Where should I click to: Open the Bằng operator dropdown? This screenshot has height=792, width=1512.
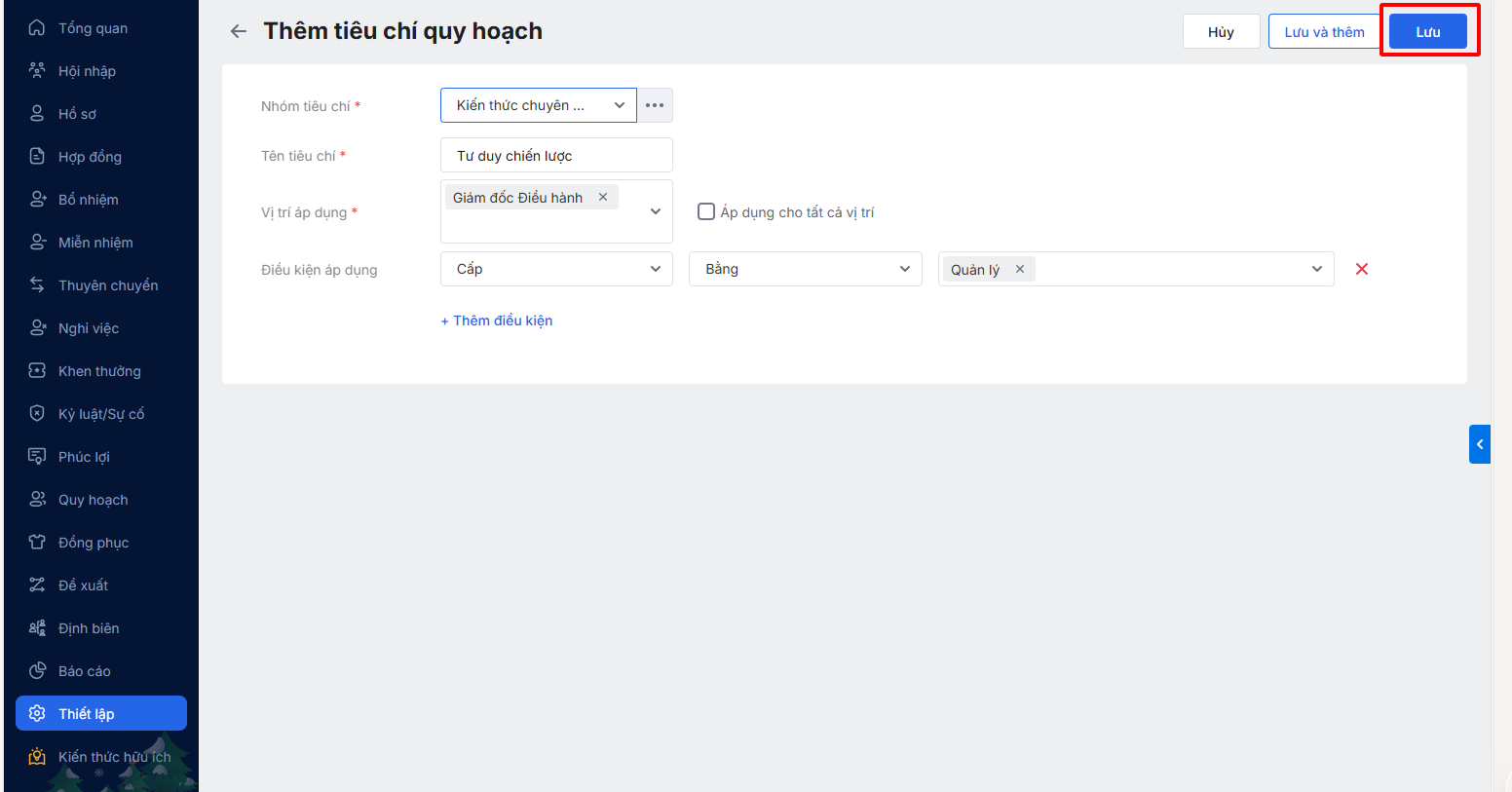tap(805, 269)
